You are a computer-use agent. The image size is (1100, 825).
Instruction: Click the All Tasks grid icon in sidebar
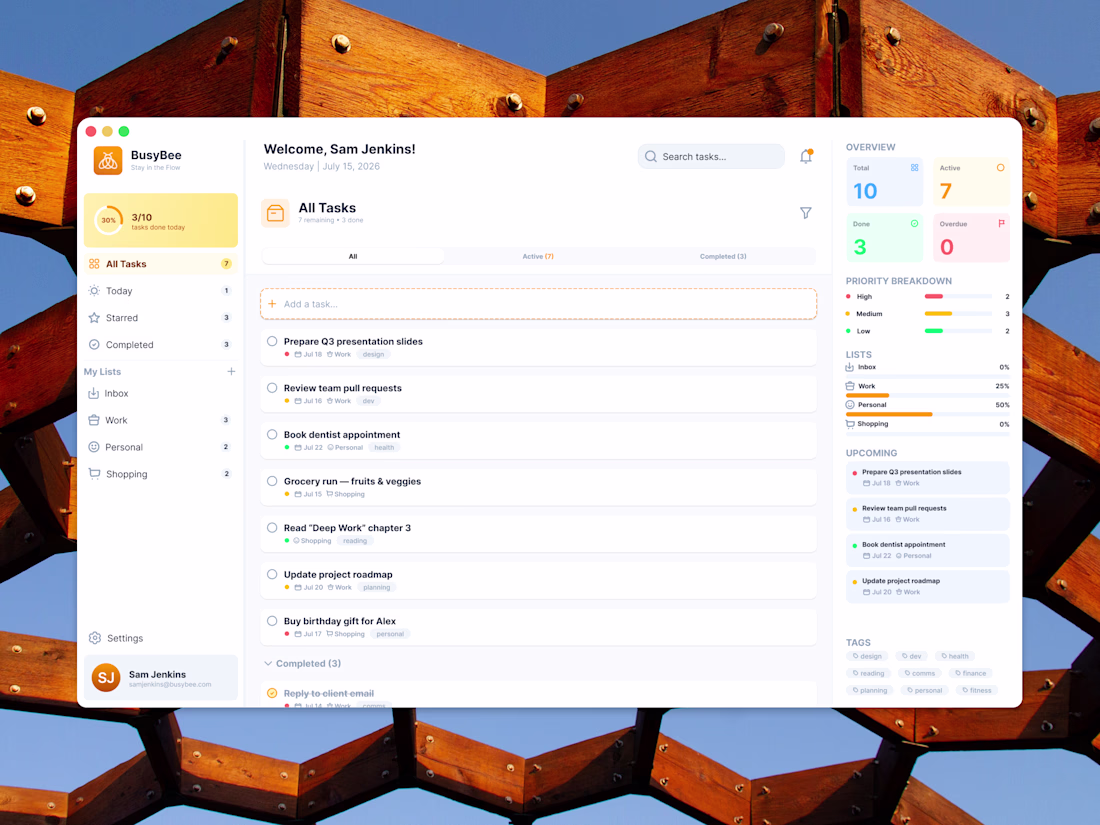pyautogui.click(x=94, y=264)
